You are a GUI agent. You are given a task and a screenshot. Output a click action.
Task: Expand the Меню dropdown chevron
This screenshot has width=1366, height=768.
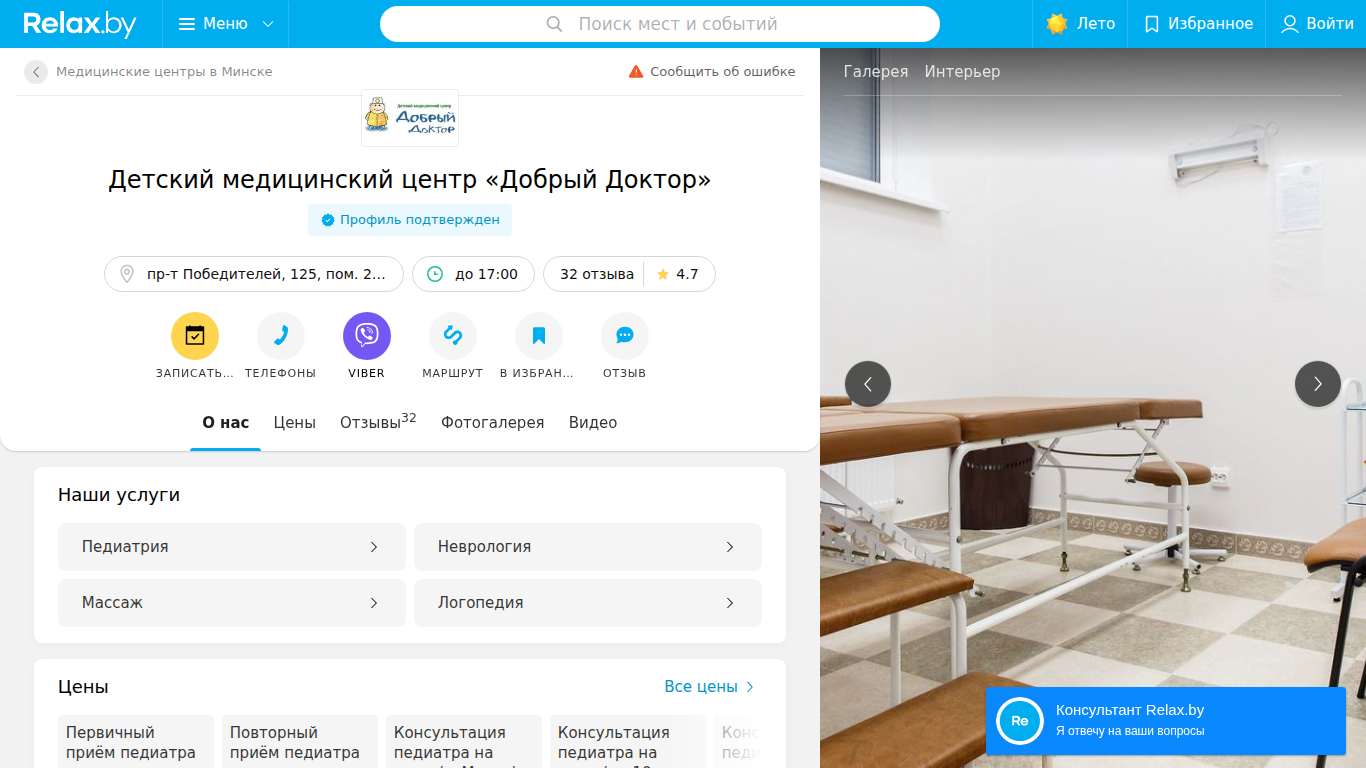pos(267,24)
